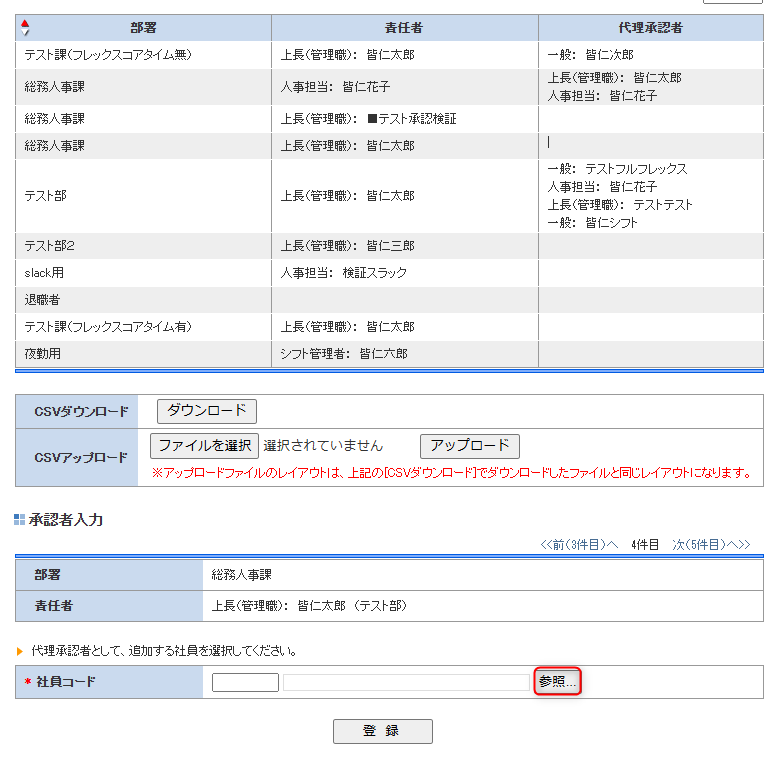The width and height of the screenshot is (778, 763).
Task: Select the 総務人事課 row with 人事担当: 皆仁花子
Action: click(x=389, y=87)
